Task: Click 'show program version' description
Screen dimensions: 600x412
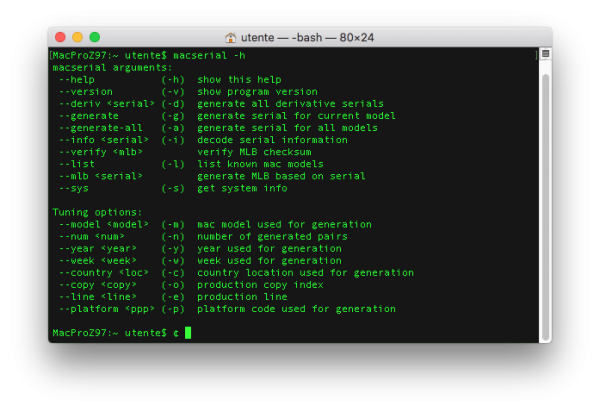Action: click(x=258, y=92)
